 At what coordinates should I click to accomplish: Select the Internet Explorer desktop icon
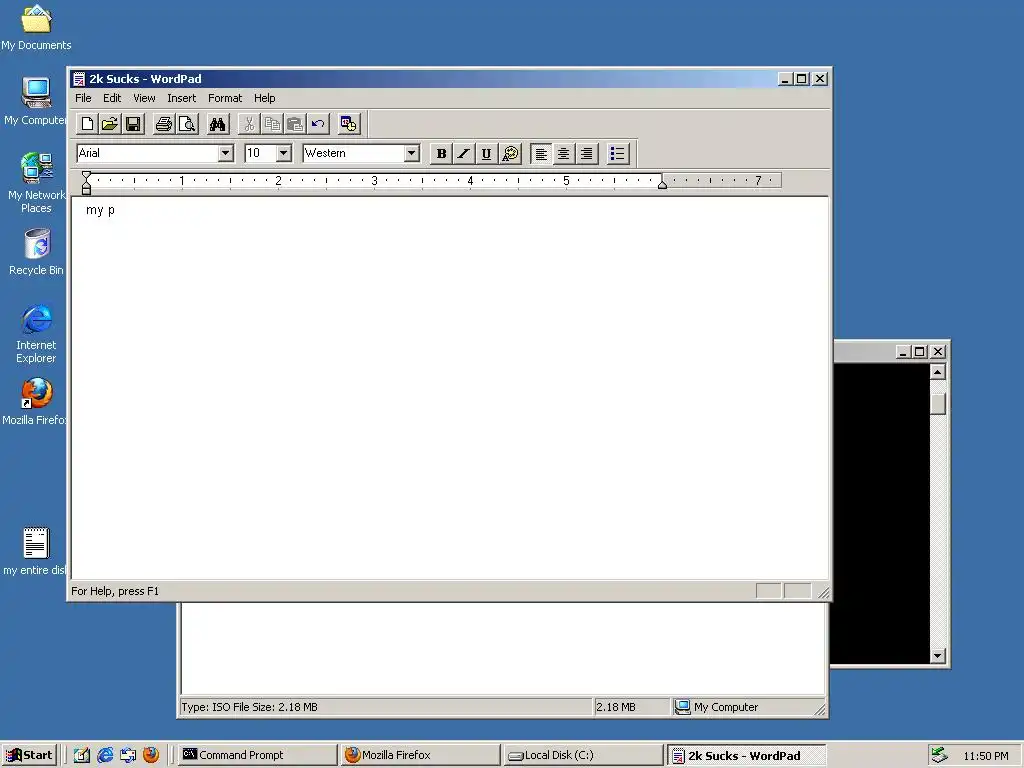click(36, 333)
